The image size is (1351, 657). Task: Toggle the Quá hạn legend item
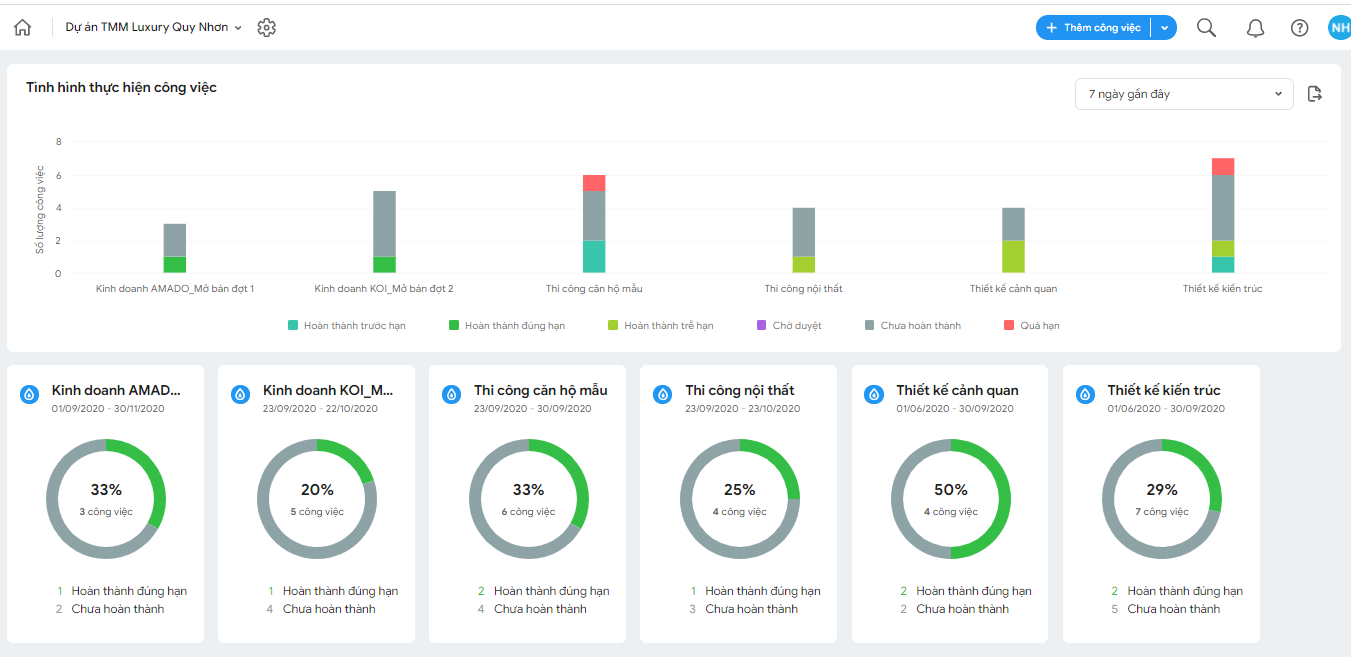tap(1031, 326)
